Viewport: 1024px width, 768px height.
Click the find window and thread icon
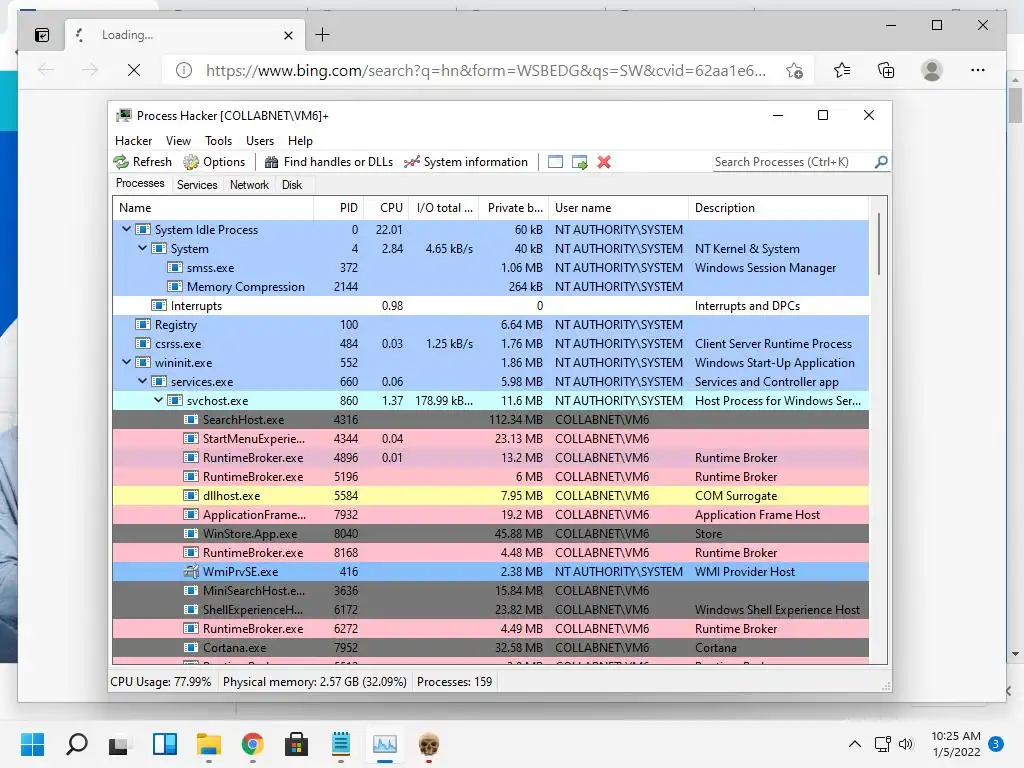tap(579, 162)
